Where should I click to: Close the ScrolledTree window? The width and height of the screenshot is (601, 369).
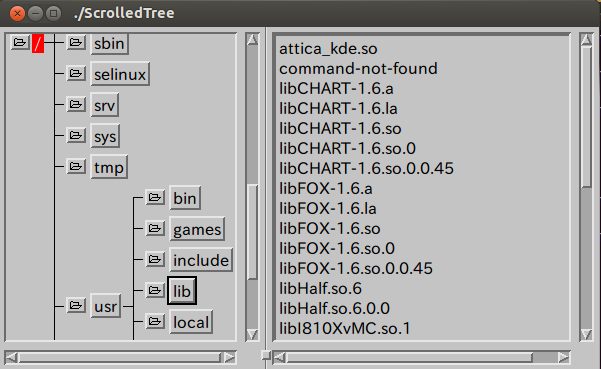17,13
